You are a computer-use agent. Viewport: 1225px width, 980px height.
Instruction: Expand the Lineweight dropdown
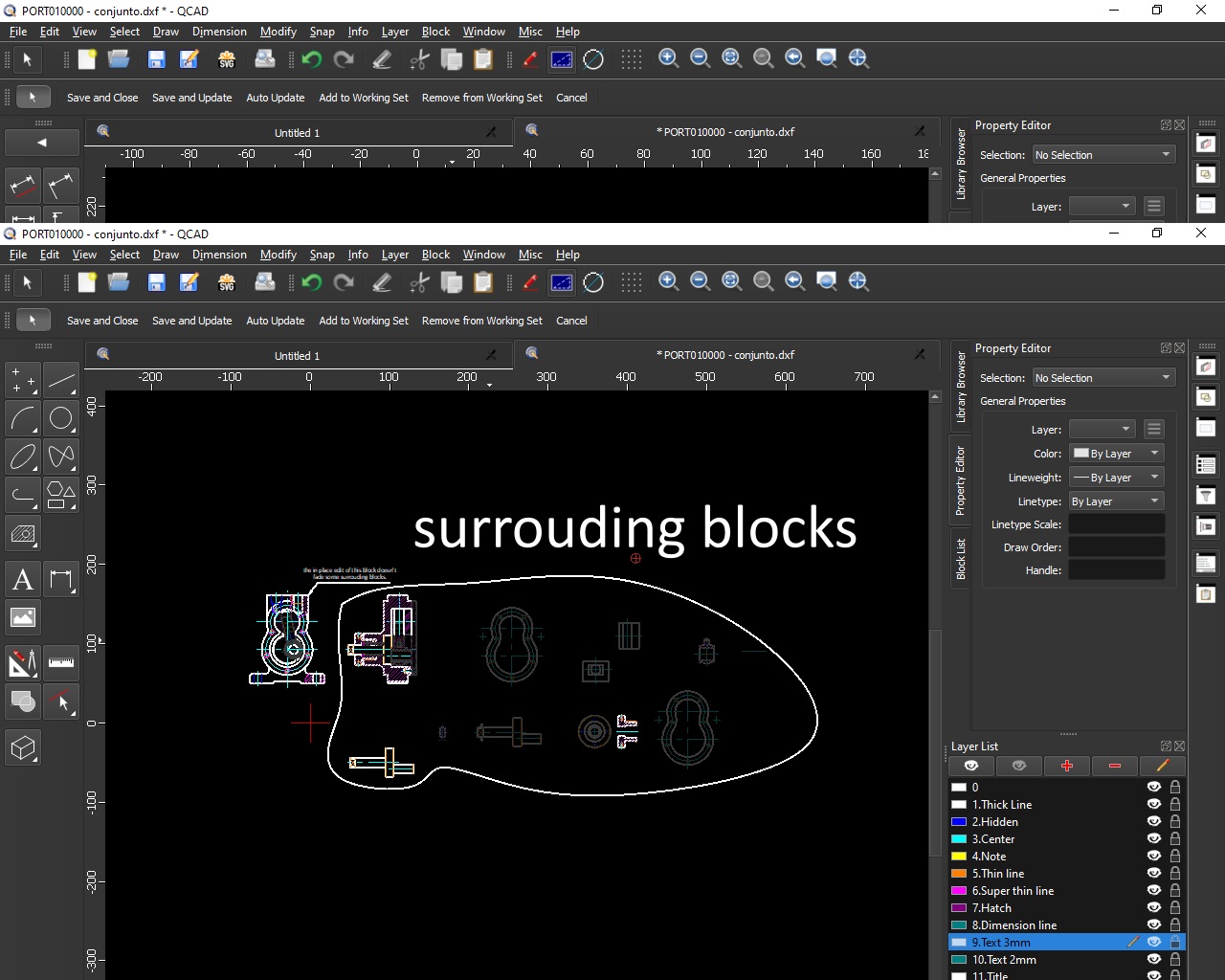[x=1116, y=478]
